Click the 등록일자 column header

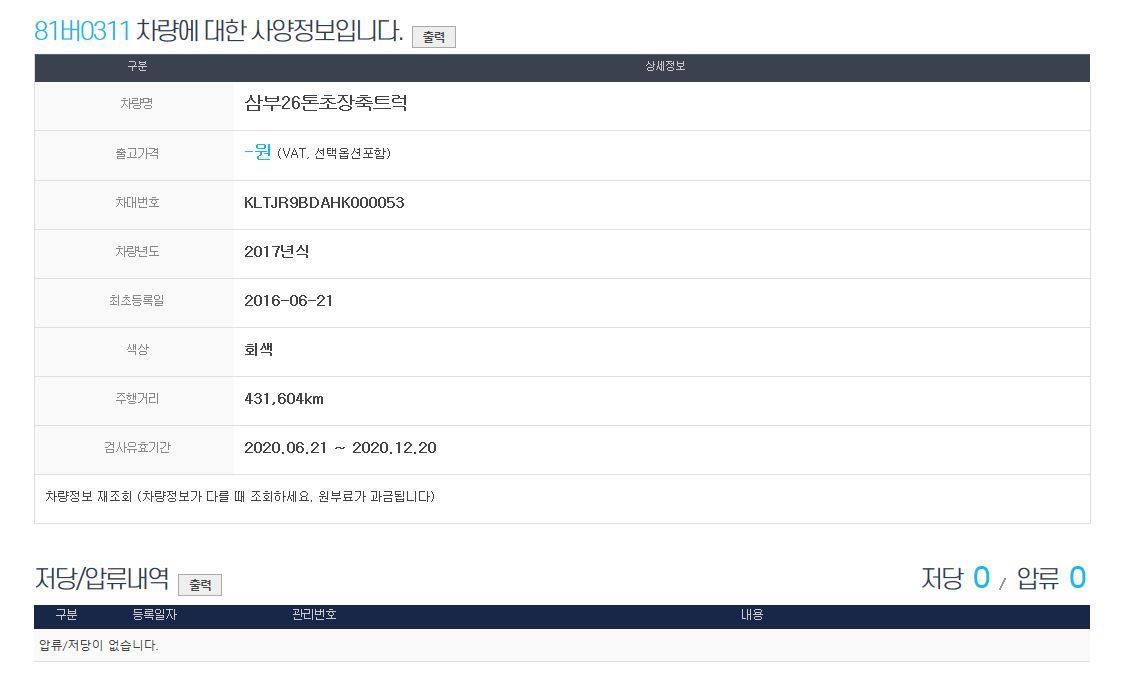154,615
